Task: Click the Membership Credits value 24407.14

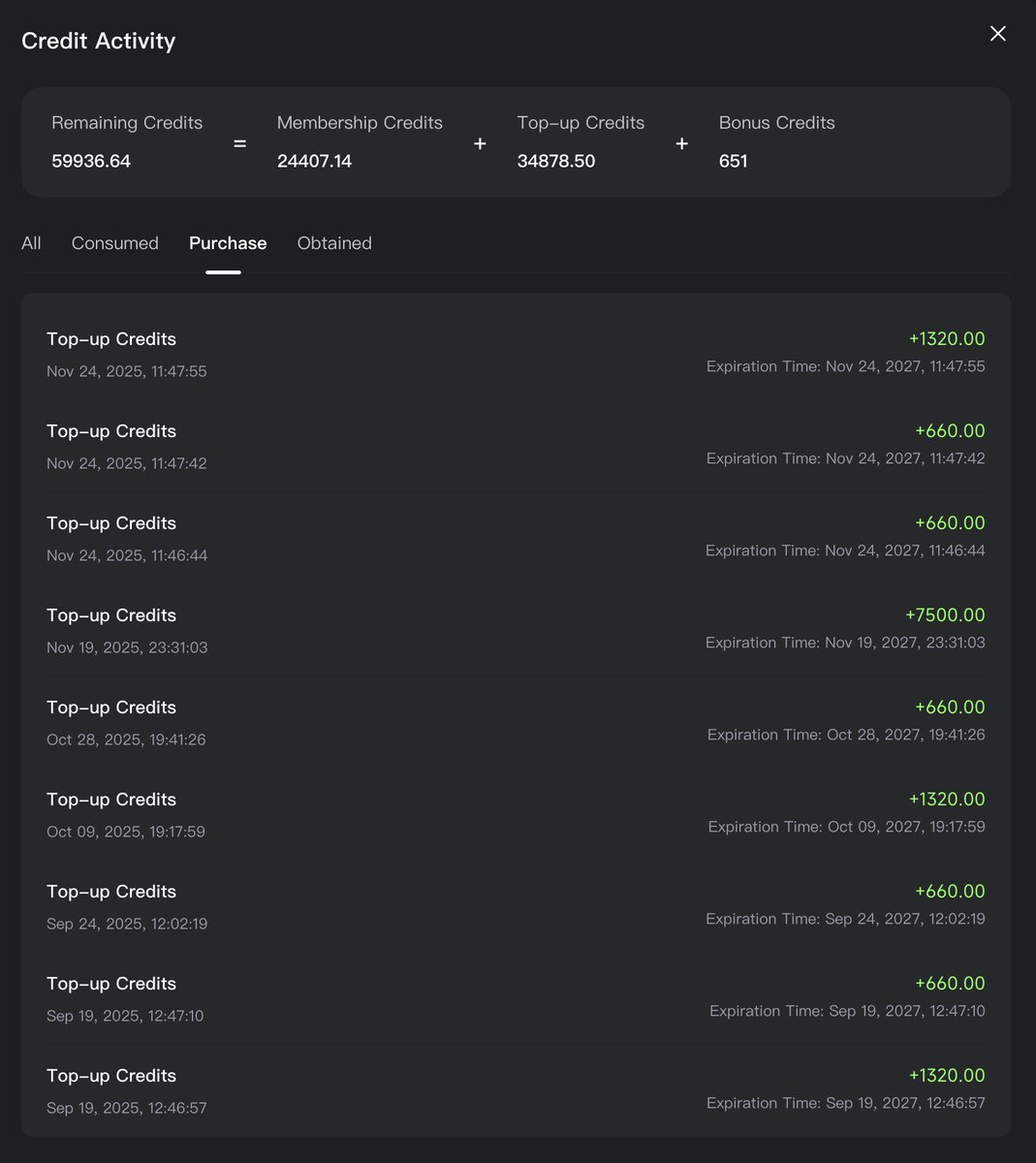Action: [x=314, y=161]
